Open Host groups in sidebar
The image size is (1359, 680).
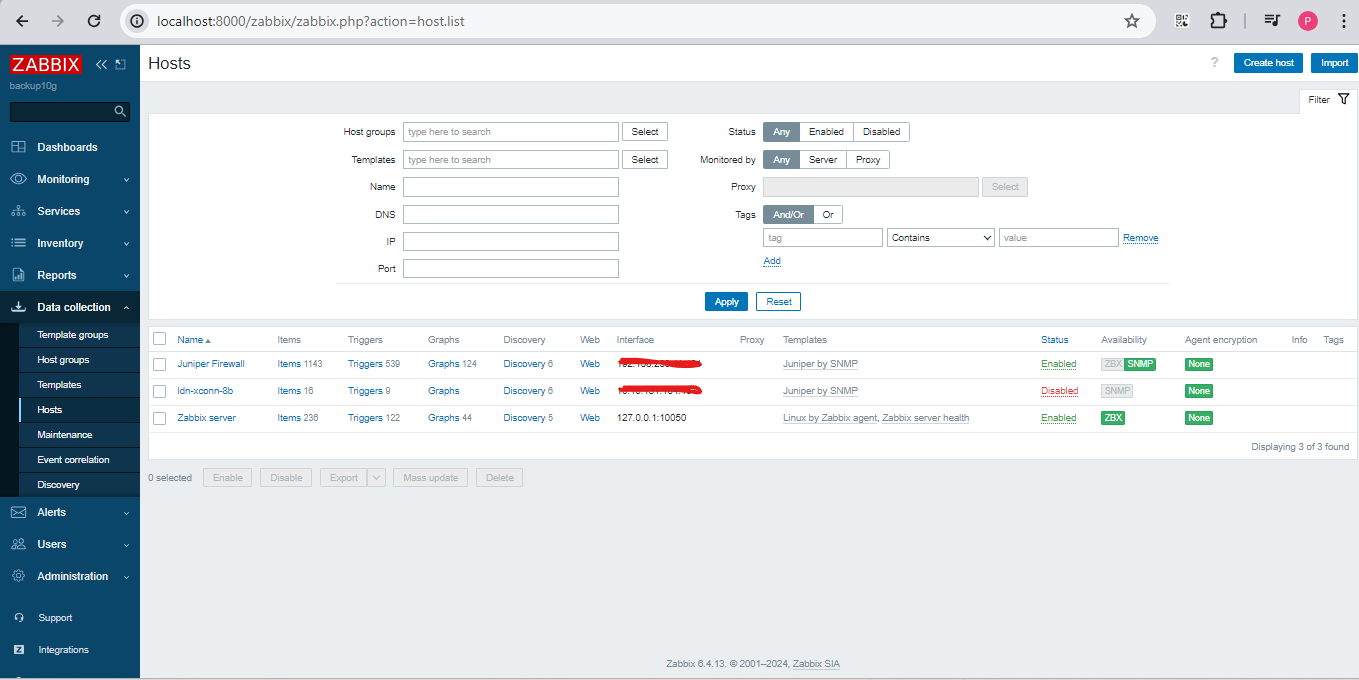(x=63, y=360)
